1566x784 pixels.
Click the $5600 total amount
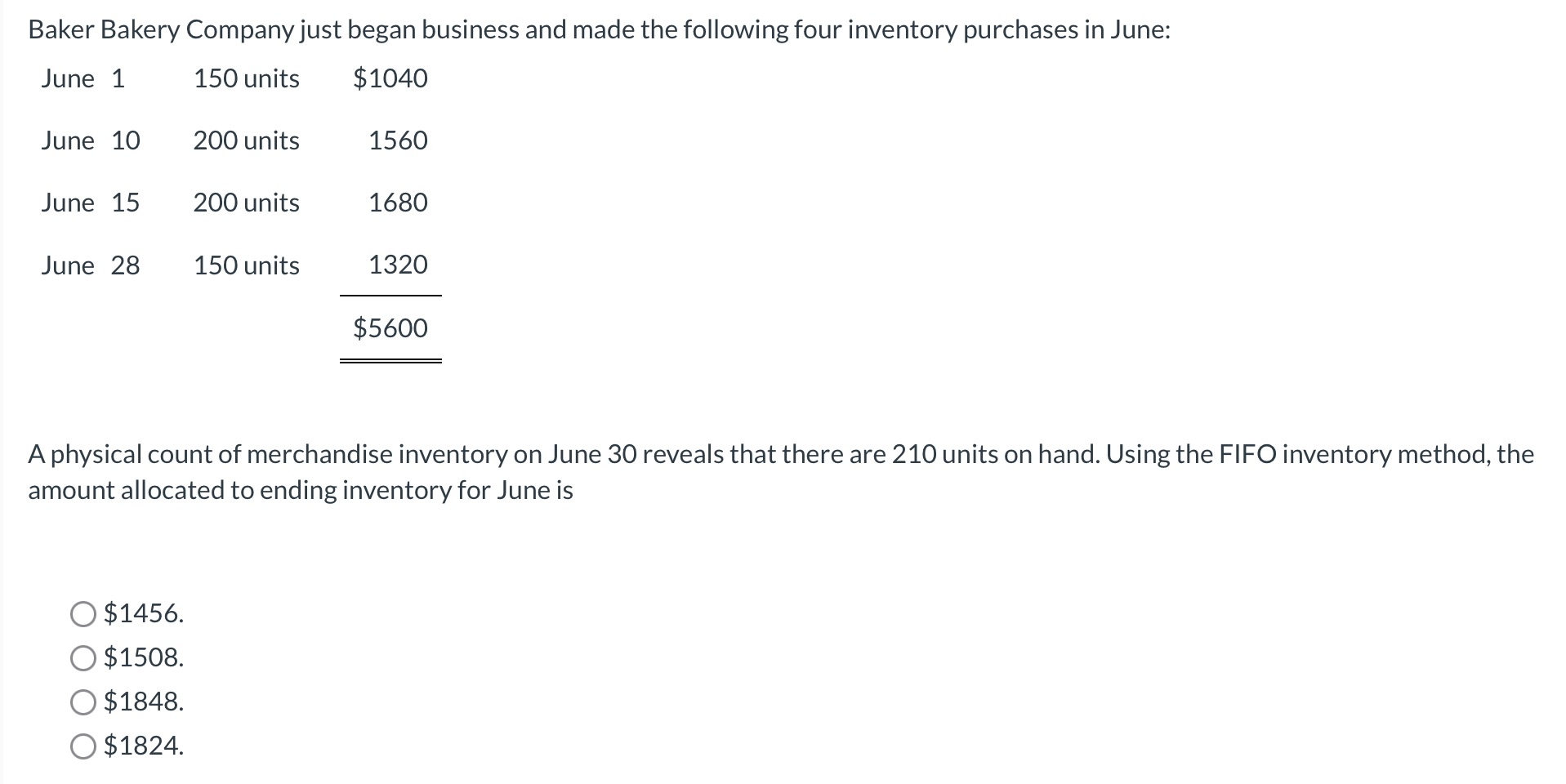[390, 328]
